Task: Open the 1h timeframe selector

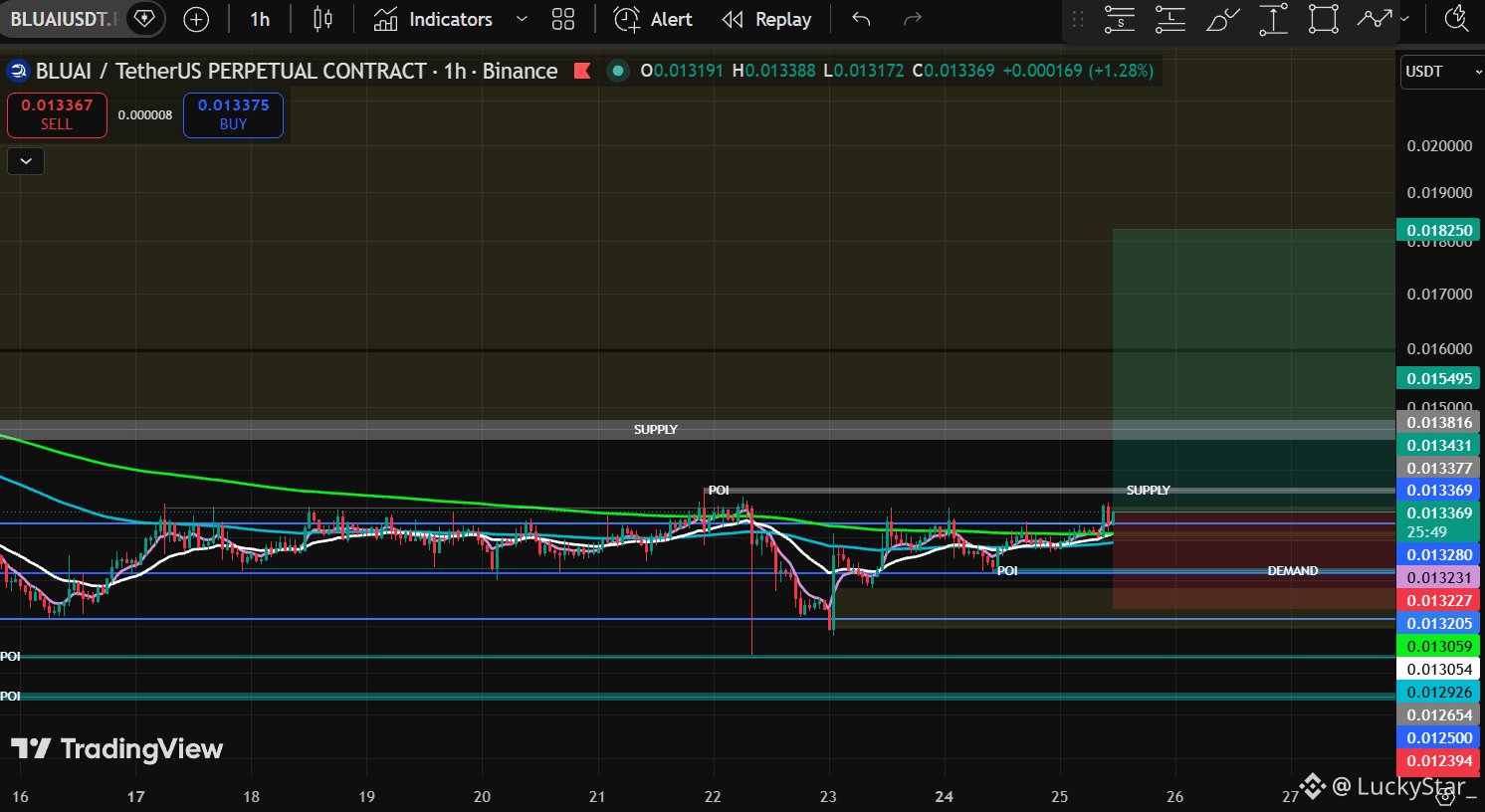Action: (260, 19)
